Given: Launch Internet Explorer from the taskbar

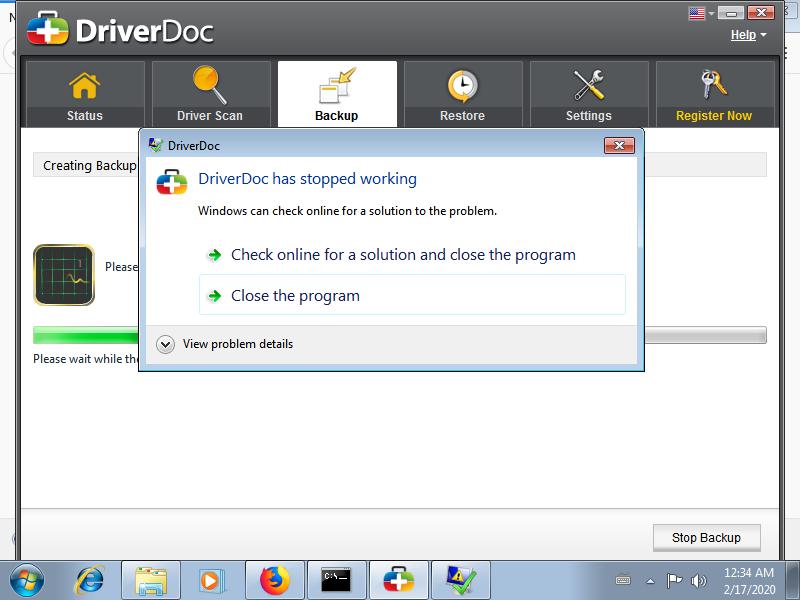Looking at the screenshot, I should 89,581.
